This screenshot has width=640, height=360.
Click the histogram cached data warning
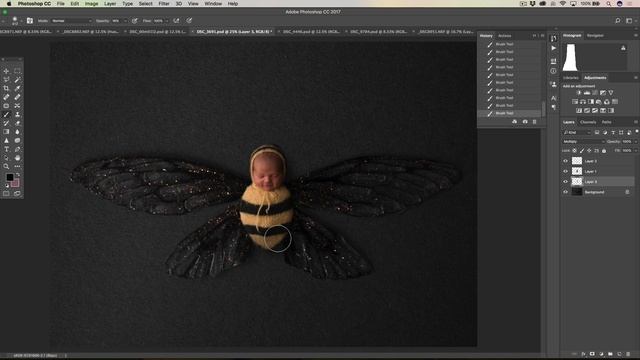(623, 48)
